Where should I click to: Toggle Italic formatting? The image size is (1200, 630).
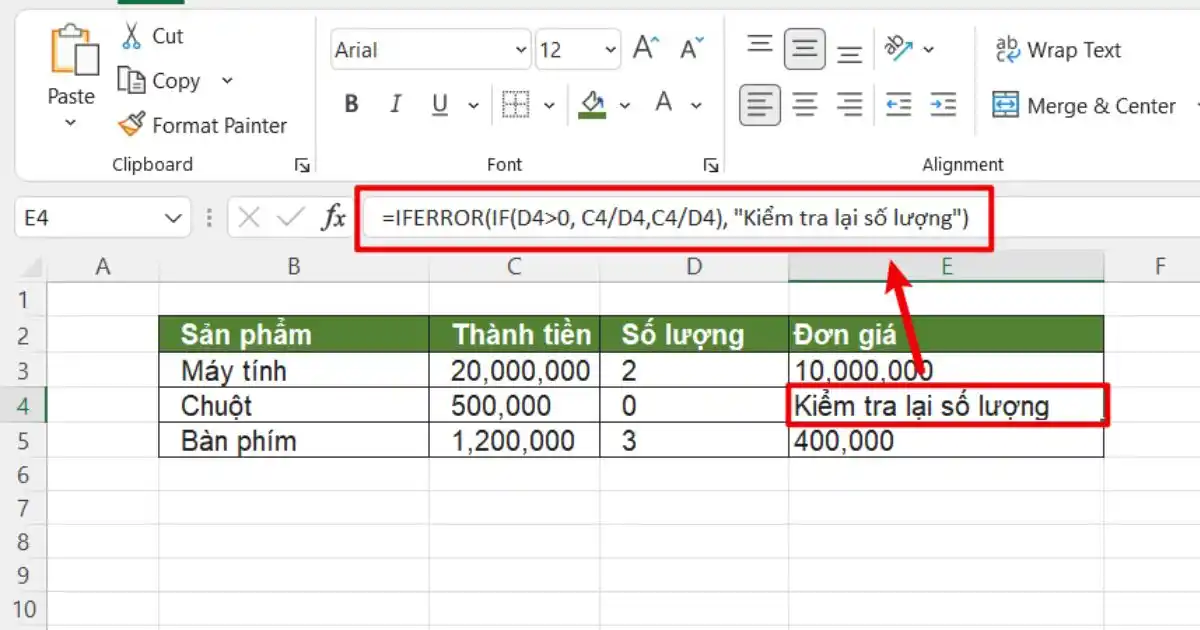click(x=396, y=104)
